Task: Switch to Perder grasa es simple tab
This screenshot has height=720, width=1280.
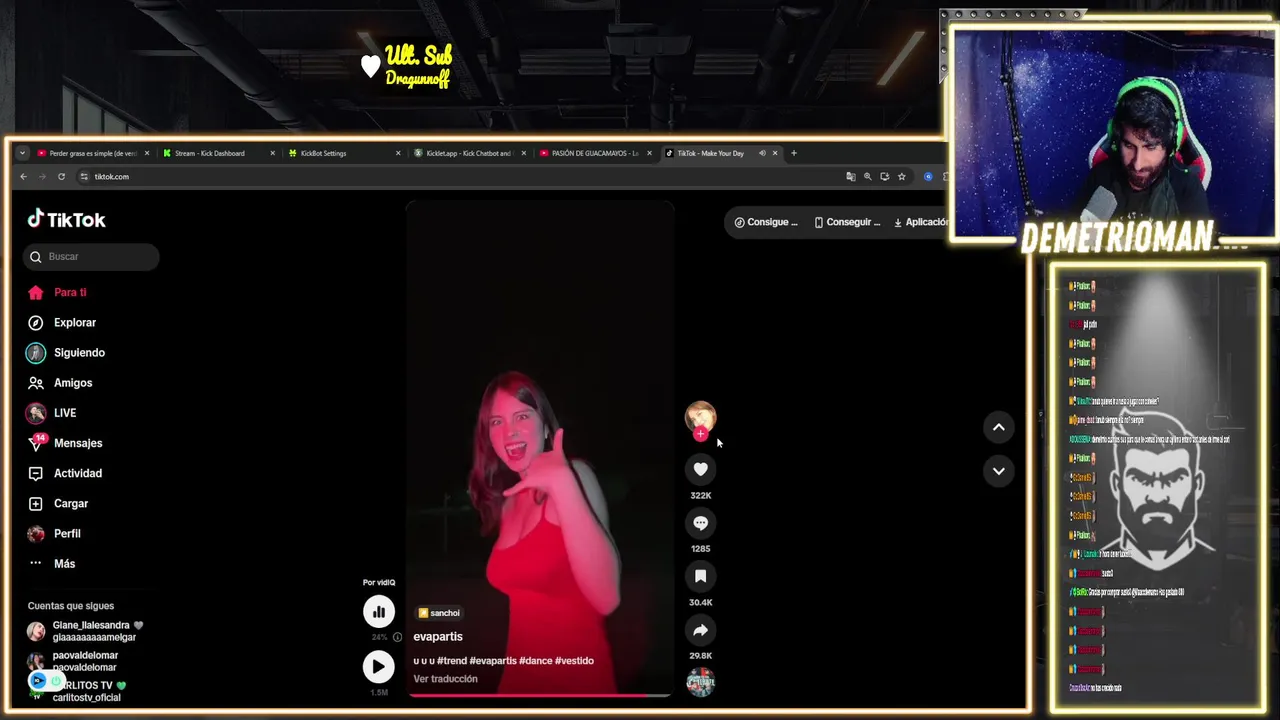Action: click(92, 153)
